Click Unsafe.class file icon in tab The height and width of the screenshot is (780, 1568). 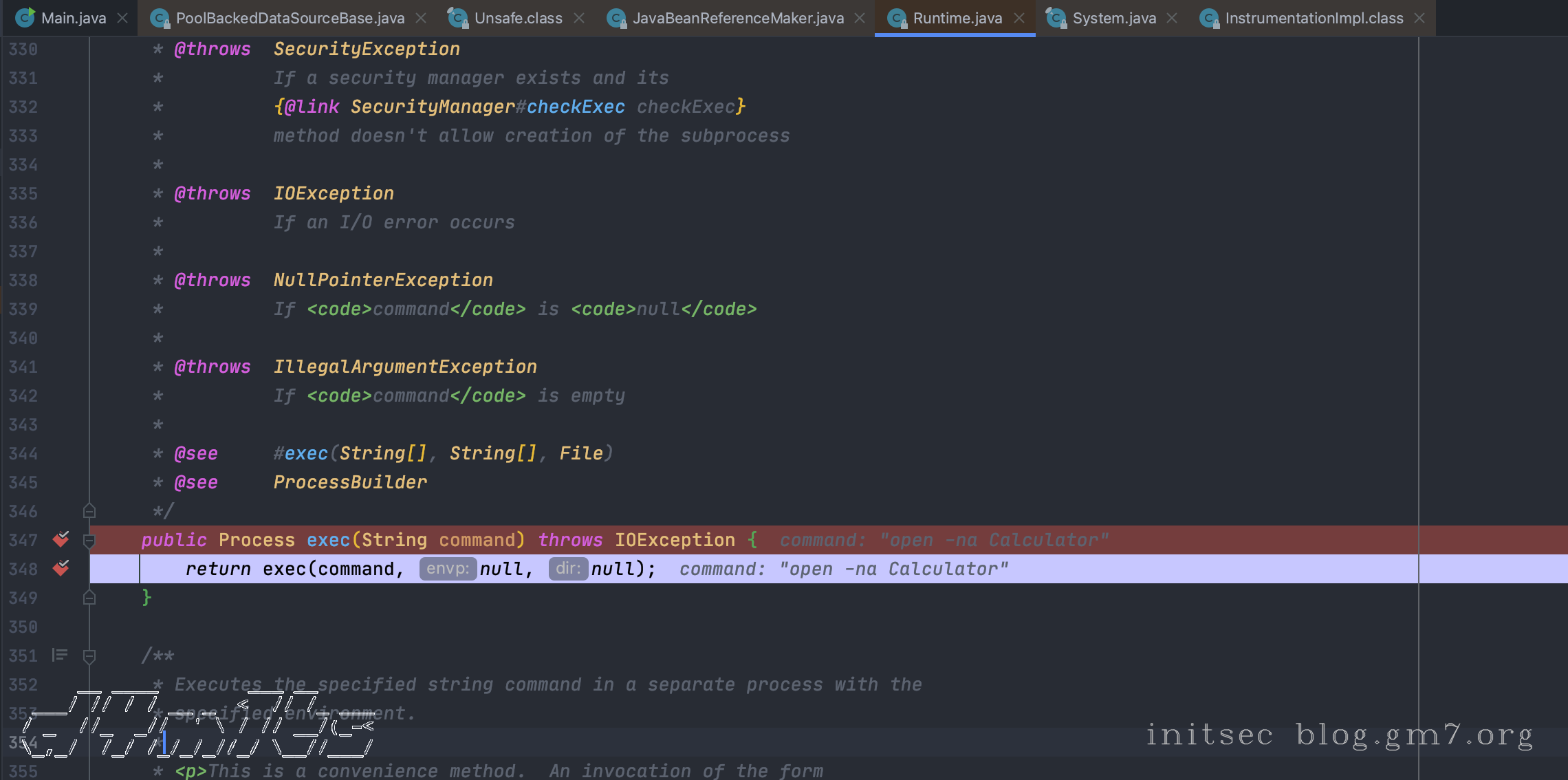pyautogui.click(x=458, y=18)
